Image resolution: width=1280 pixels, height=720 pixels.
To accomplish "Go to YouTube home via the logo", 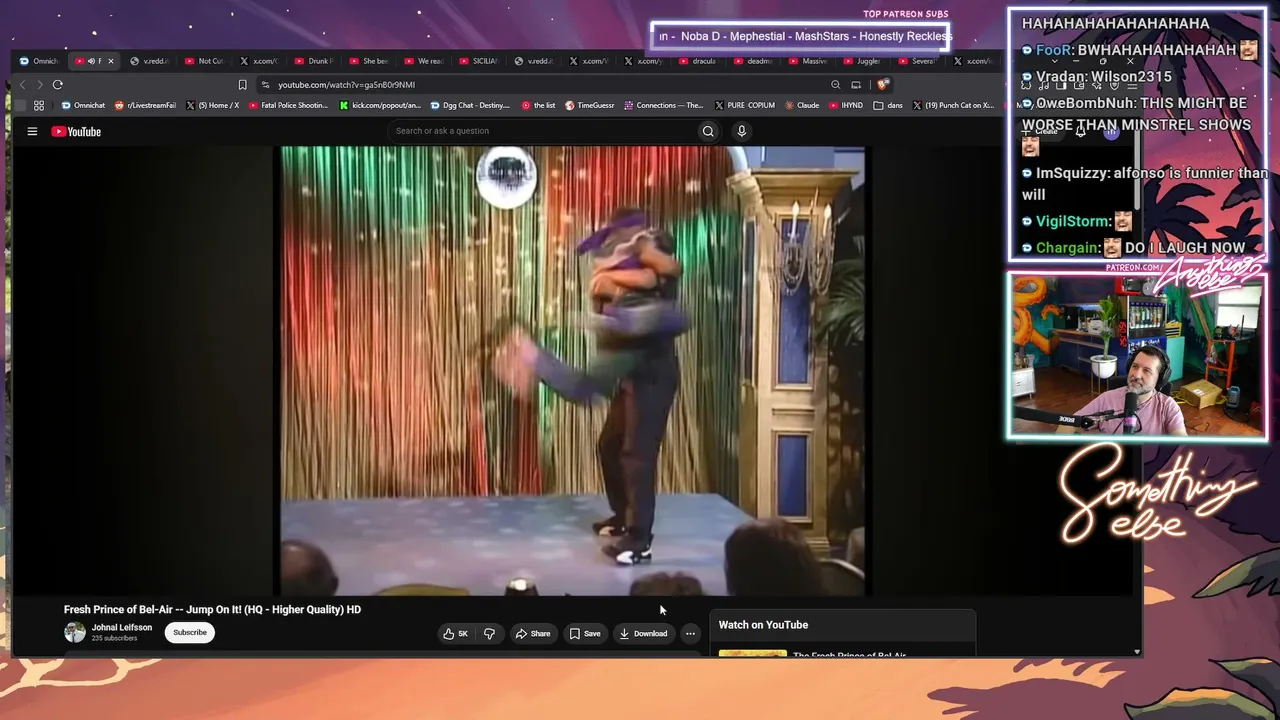I will click(76, 131).
